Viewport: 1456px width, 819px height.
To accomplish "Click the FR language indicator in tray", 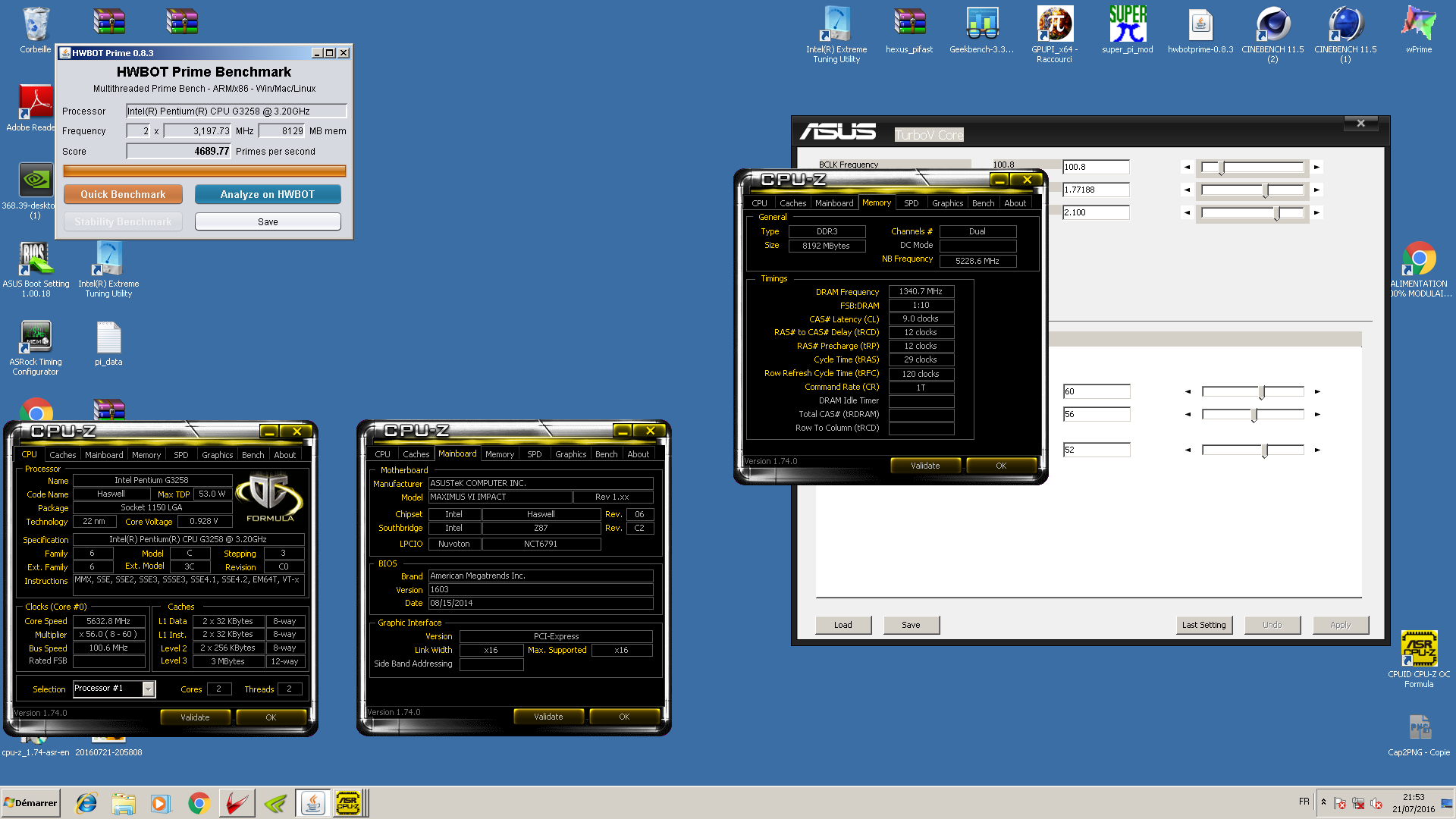I will (x=1304, y=802).
